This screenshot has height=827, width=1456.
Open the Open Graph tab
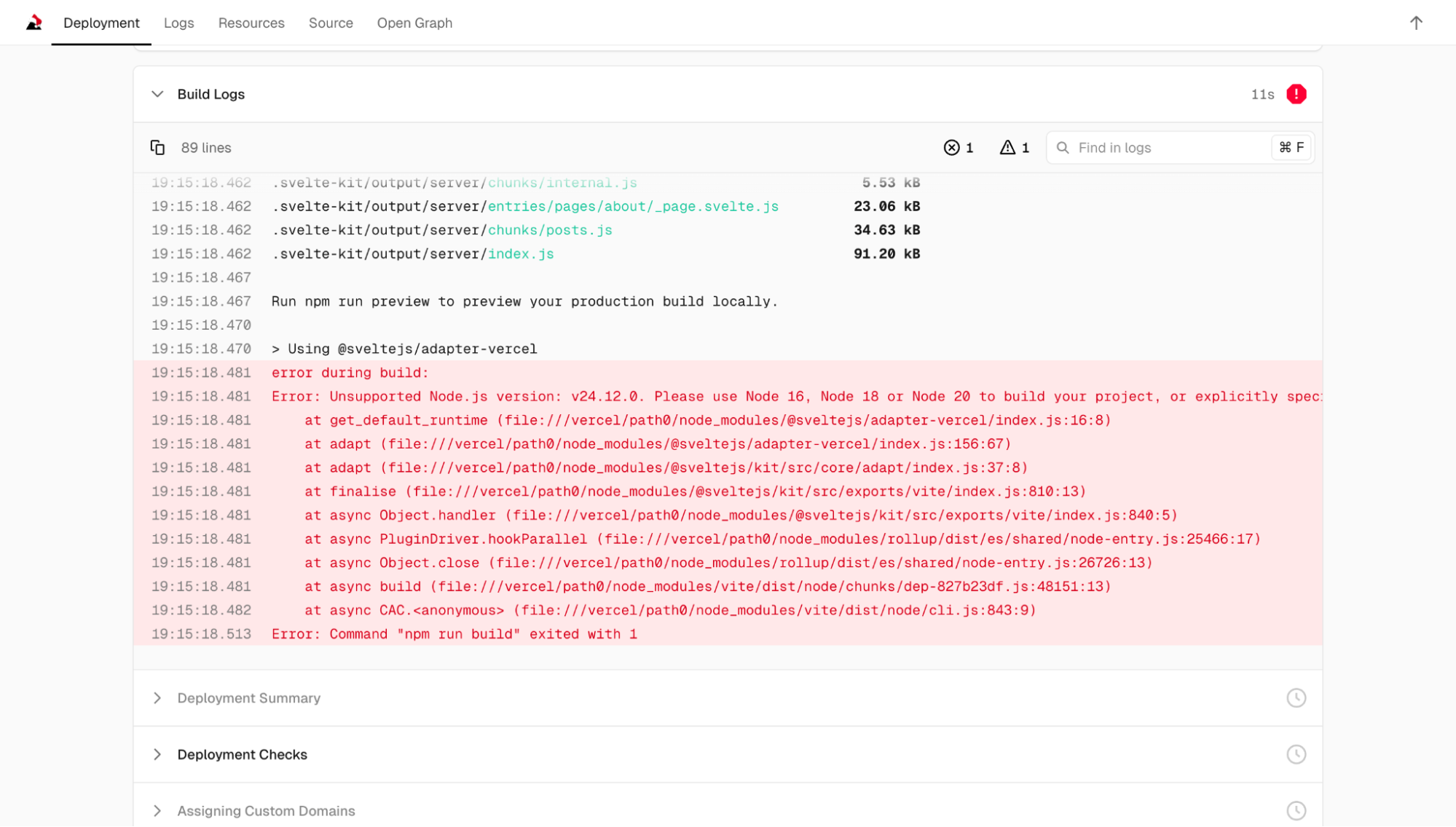coord(414,23)
